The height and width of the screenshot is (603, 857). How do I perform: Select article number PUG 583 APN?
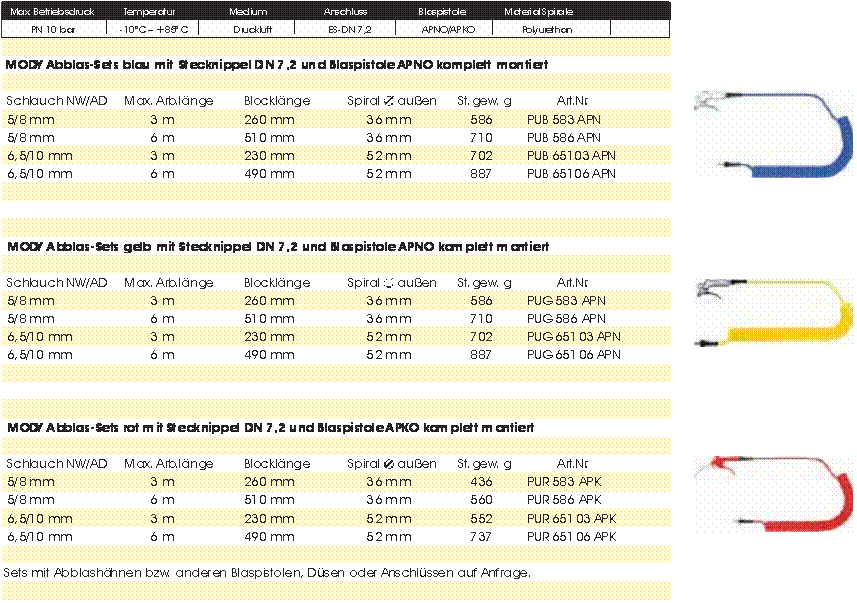coord(566,301)
